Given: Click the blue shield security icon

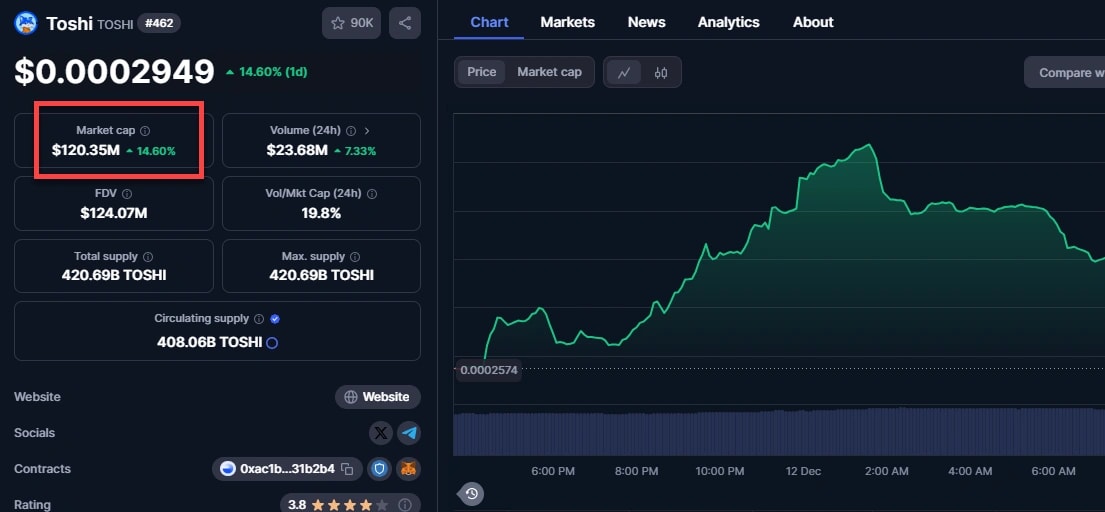Looking at the screenshot, I should 380,469.
